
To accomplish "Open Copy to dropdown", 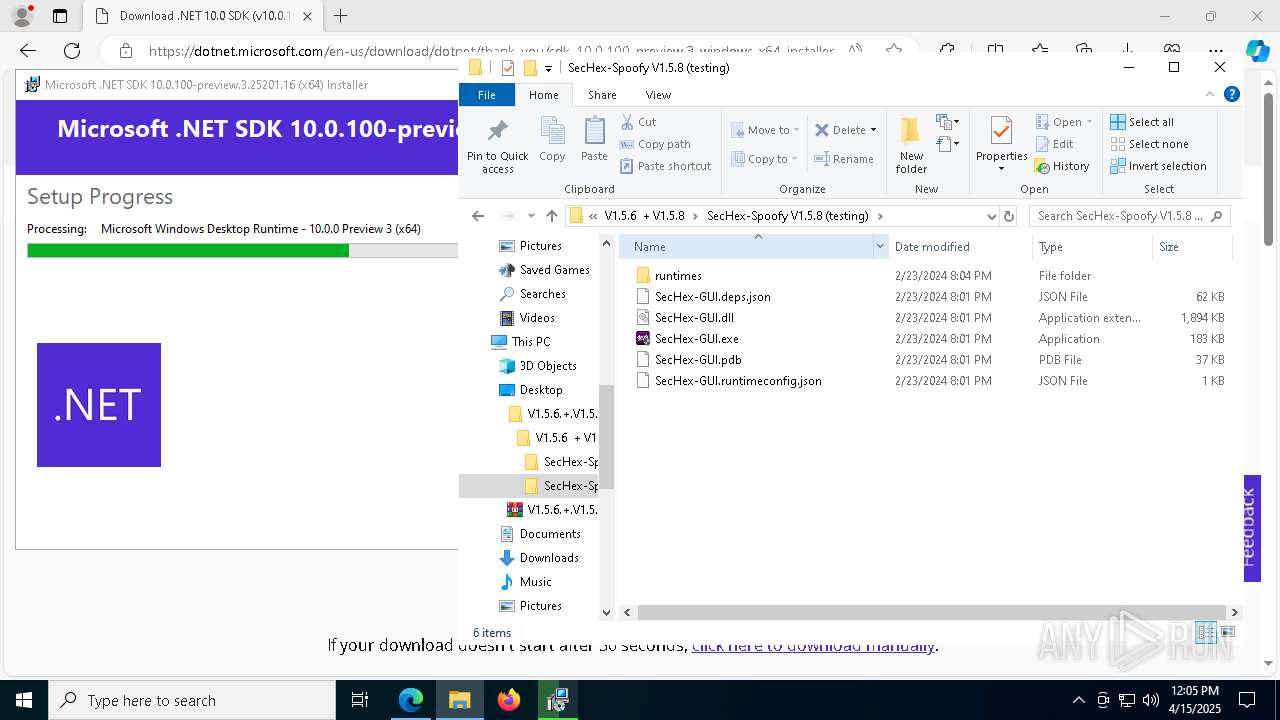I will click(x=765, y=159).
